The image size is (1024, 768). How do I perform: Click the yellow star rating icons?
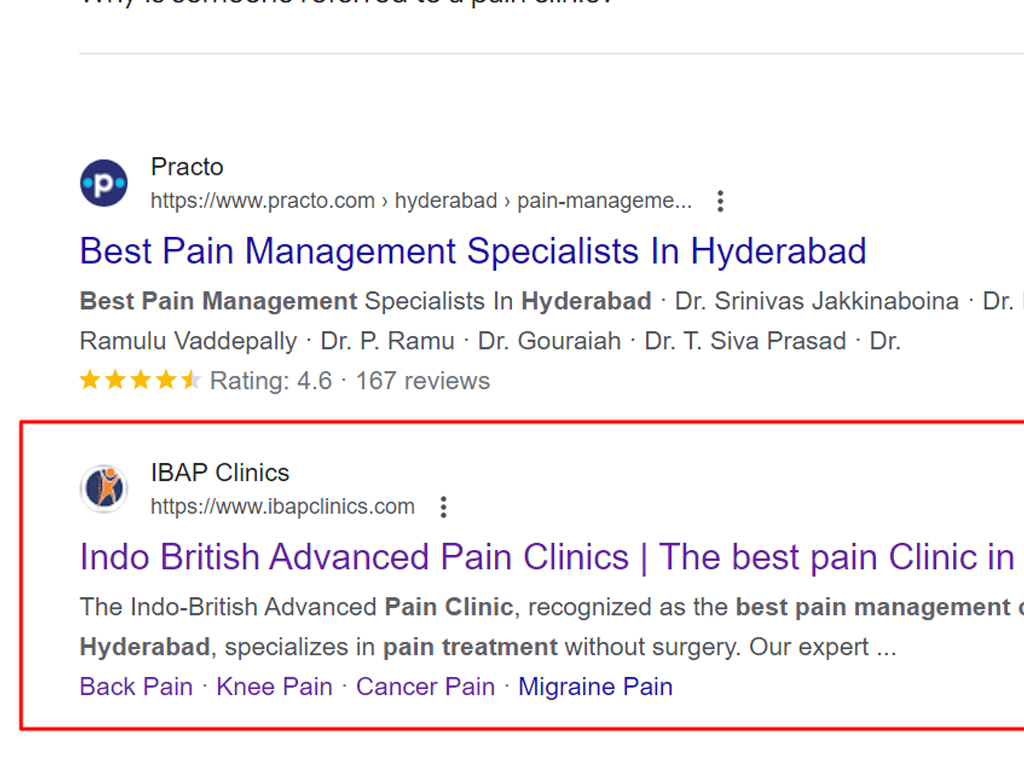140,380
